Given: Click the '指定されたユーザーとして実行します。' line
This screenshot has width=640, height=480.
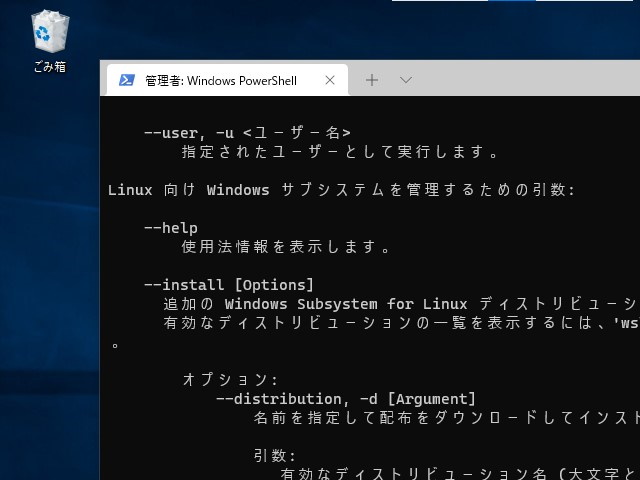Looking at the screenshot, I should coord(340,152).
